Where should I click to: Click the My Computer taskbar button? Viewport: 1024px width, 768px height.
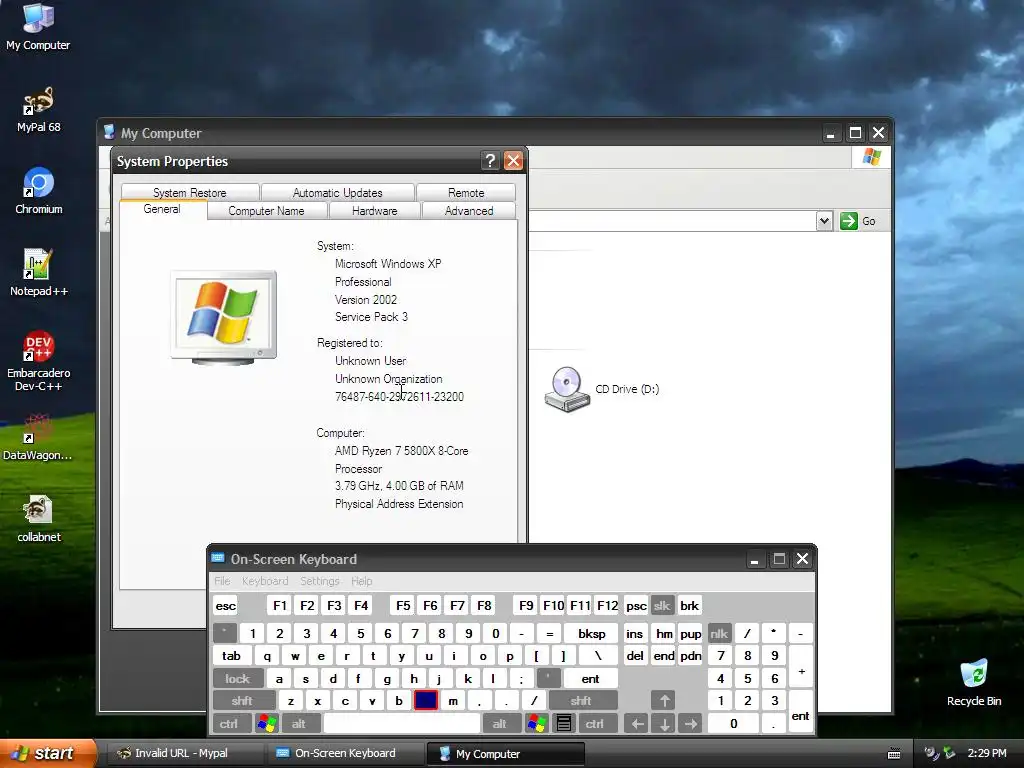(505, 754)
